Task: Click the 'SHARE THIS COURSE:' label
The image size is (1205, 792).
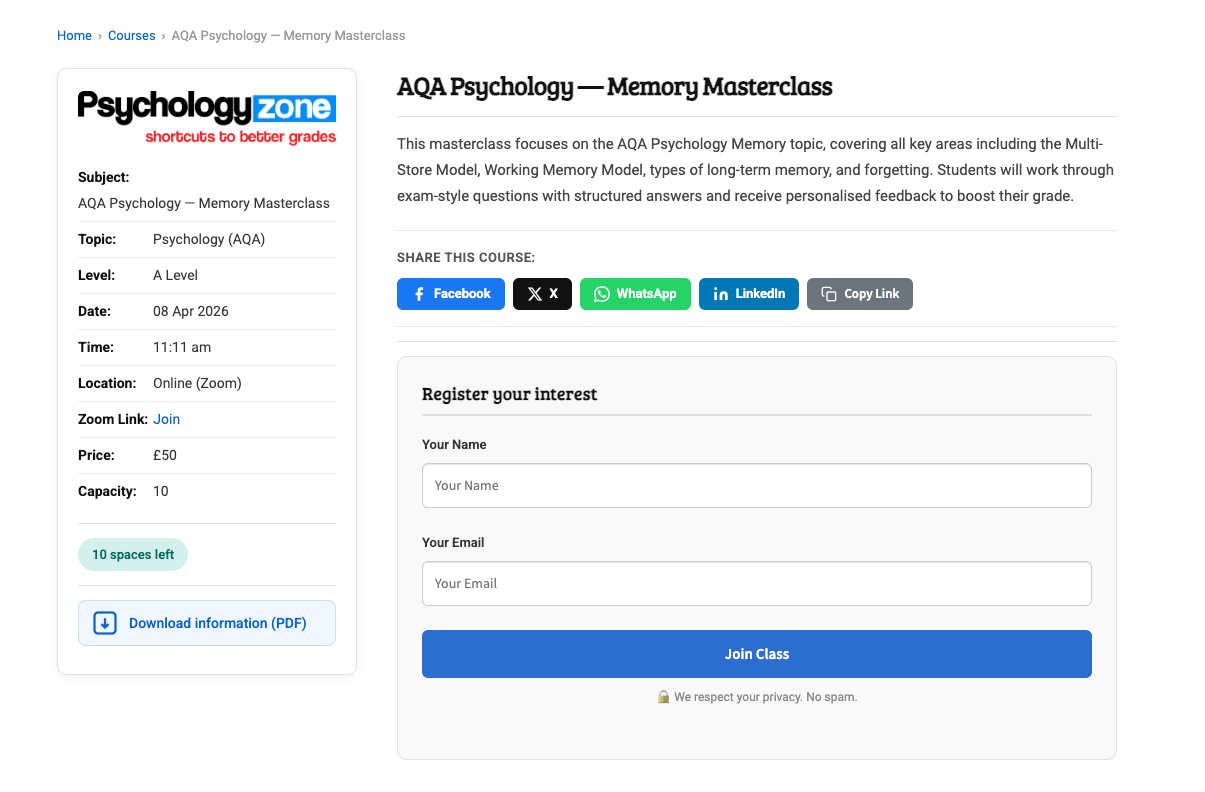Action: click(x=466, y=258)
